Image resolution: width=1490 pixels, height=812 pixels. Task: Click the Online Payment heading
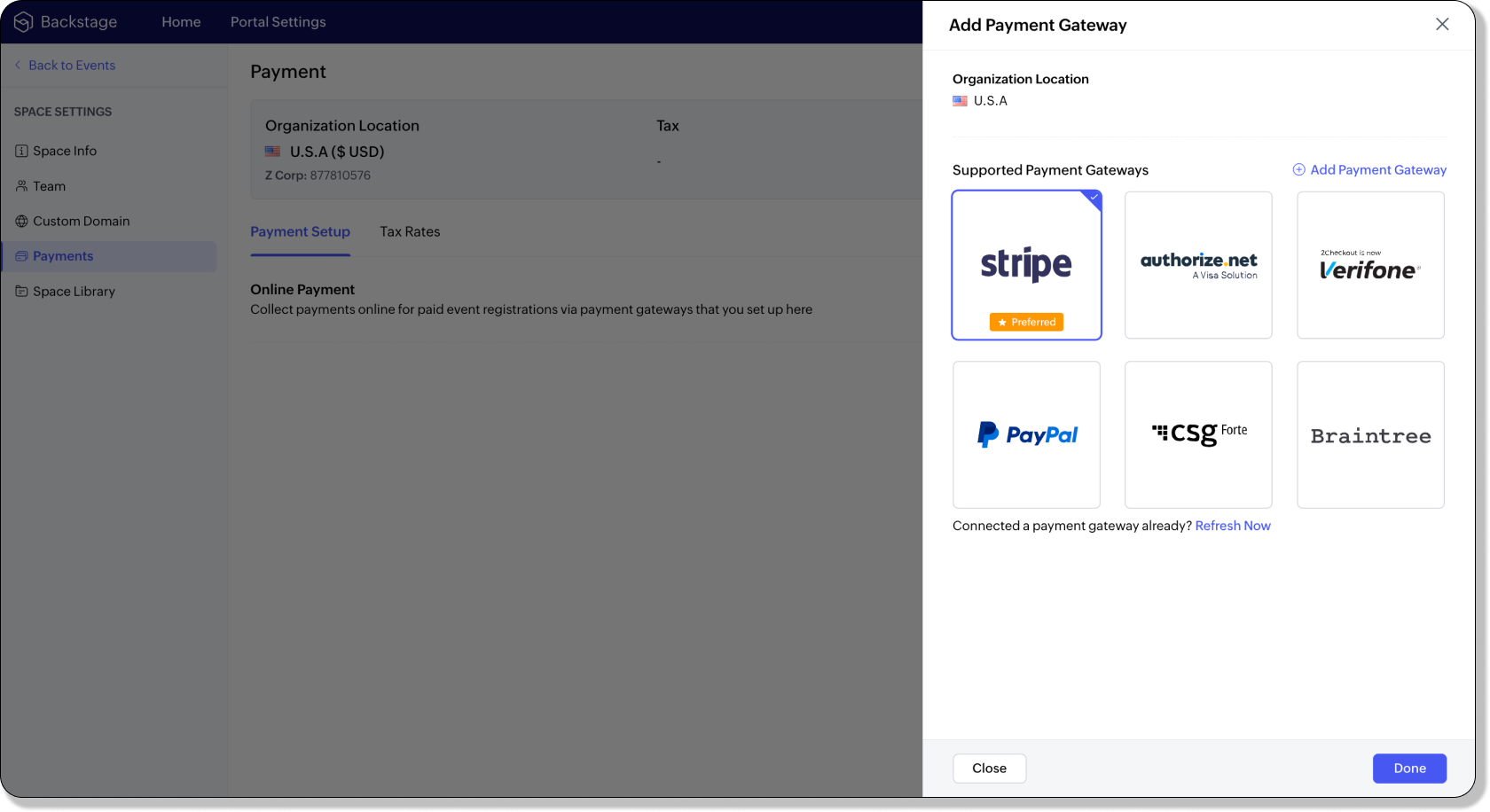pos(302,289)
